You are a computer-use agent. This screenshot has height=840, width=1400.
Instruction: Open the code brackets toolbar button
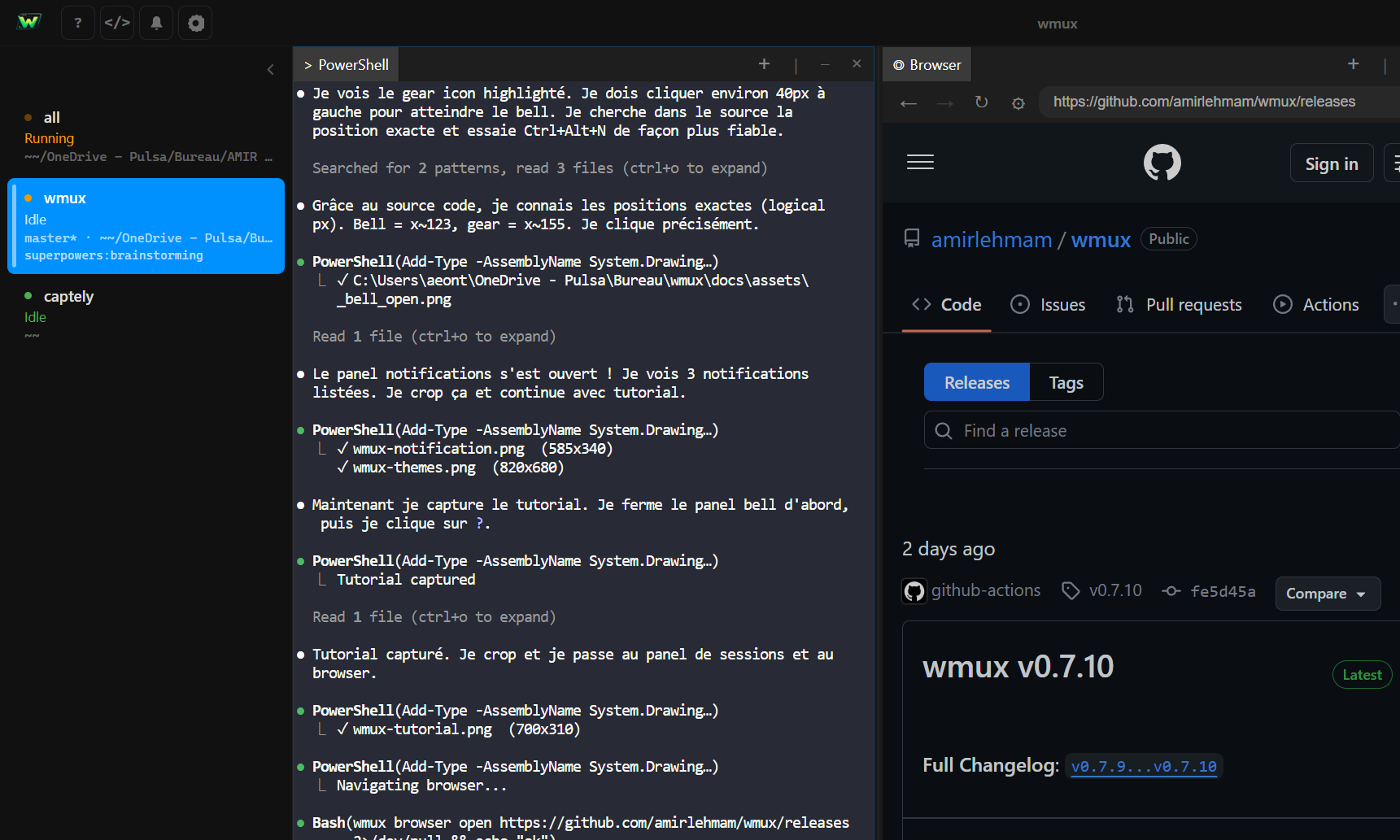tap(117, 23)
